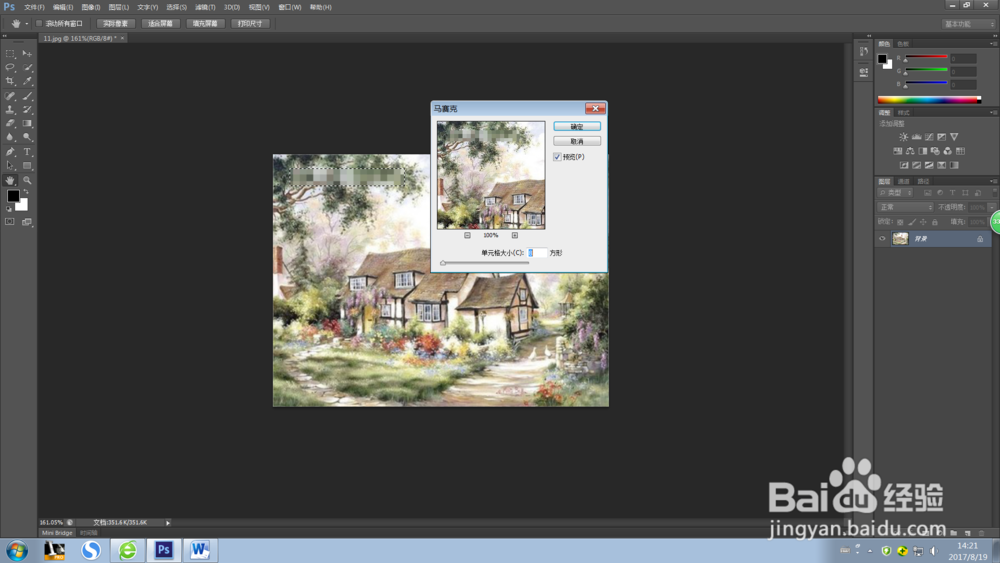This screenshot has width=1000, height=563.
Task: Toggle type layer filter
Action: (952, 193)
